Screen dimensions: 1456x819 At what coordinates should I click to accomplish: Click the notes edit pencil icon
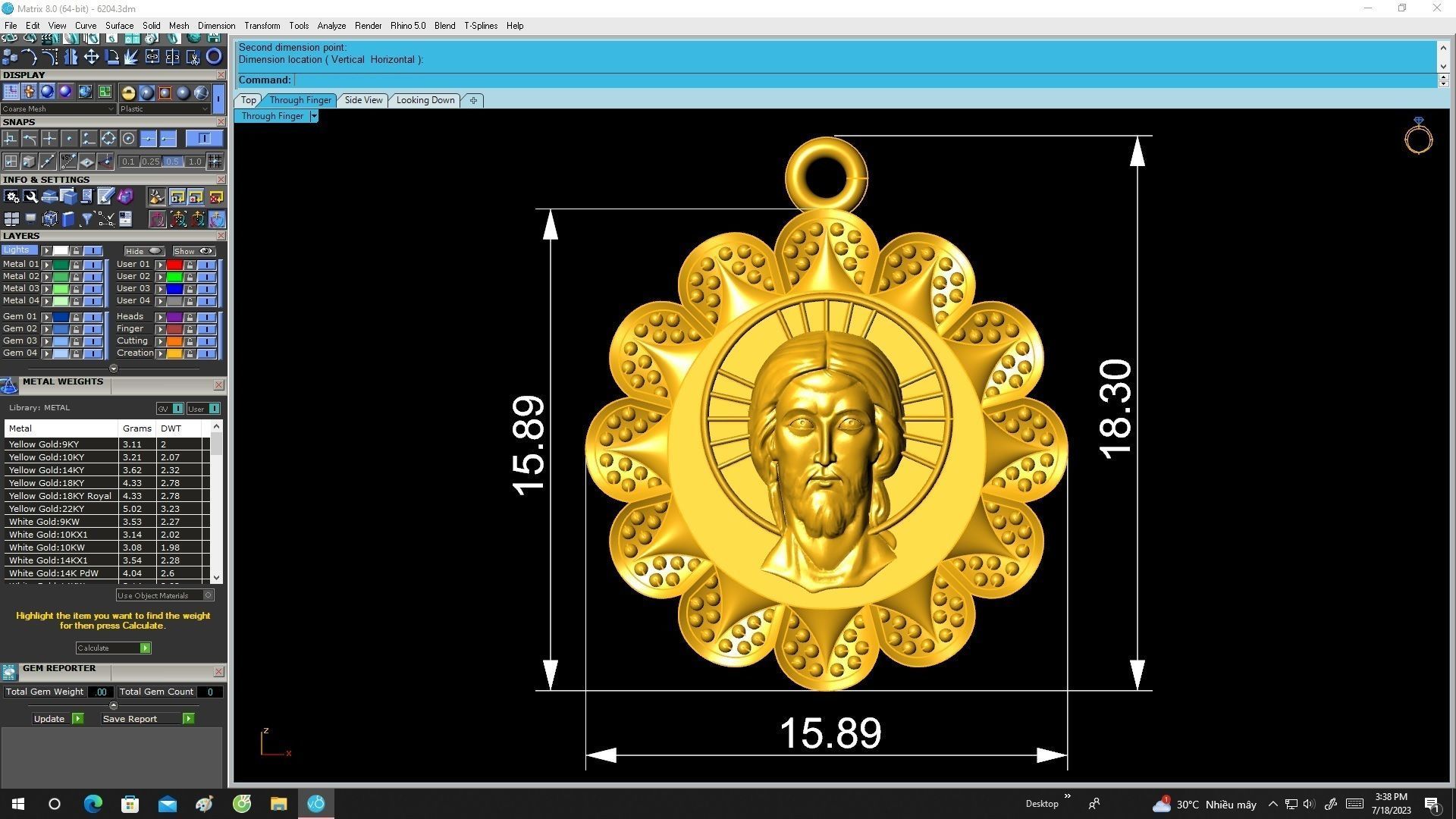click(x=106, y=196)
